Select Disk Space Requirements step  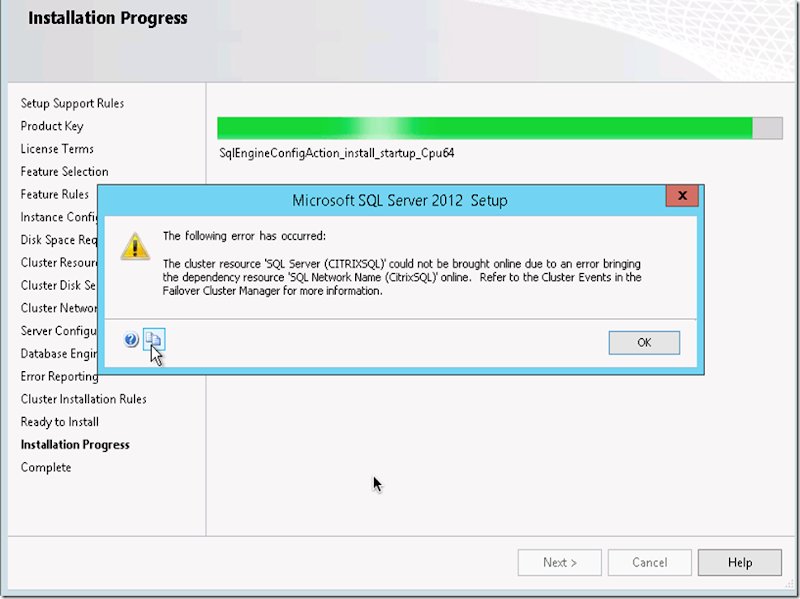point(59,240)
